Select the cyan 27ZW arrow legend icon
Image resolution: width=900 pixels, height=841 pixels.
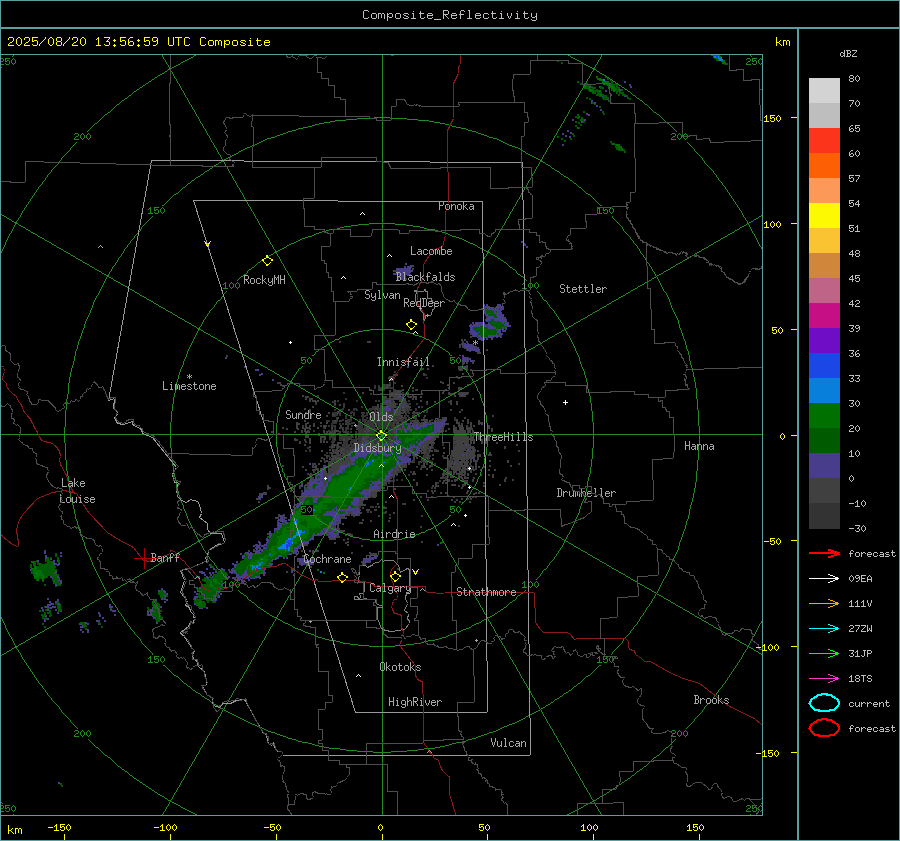(824, 629)
